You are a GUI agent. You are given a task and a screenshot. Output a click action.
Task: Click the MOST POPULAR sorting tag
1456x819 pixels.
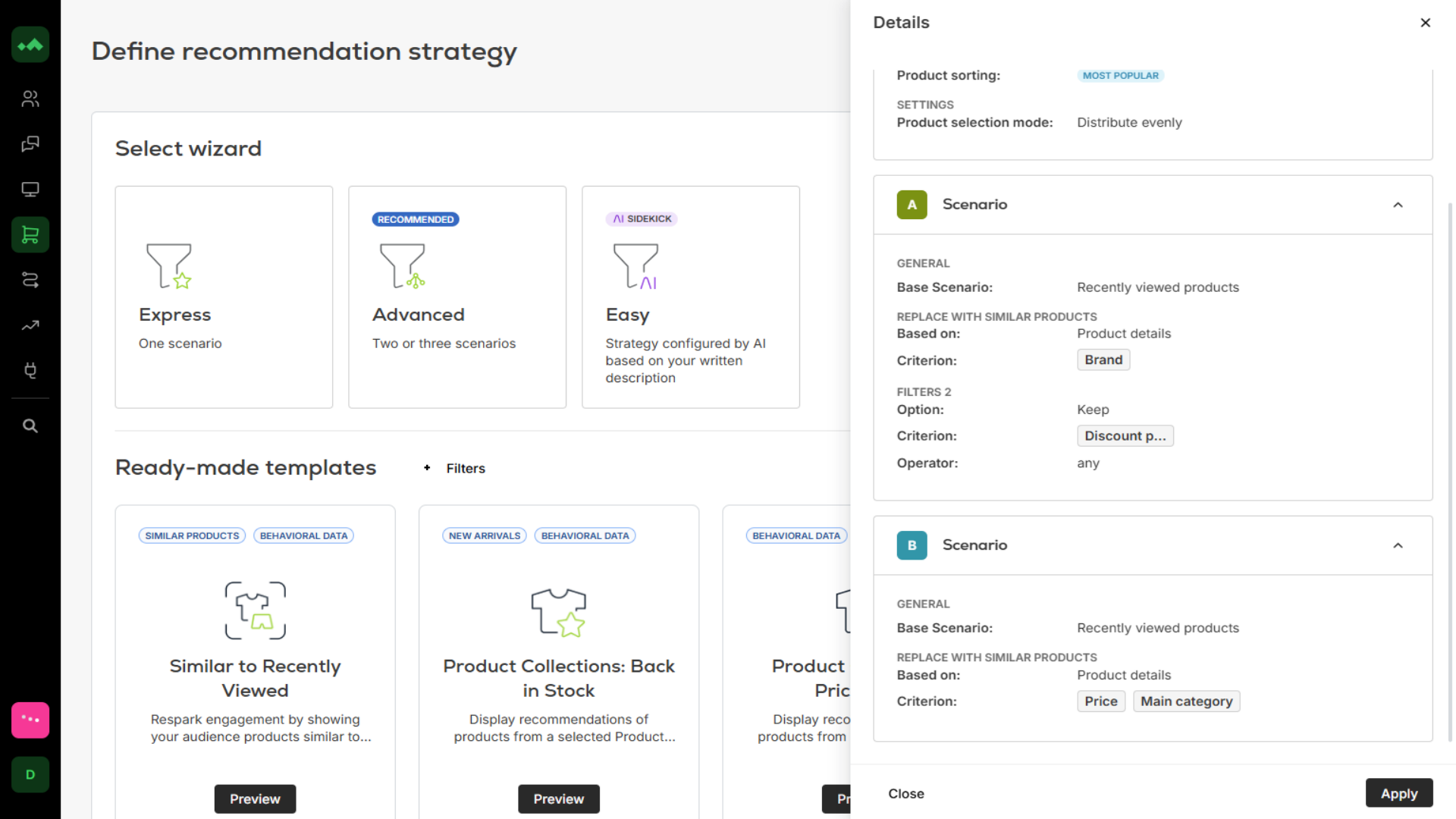pos(1120,75)
